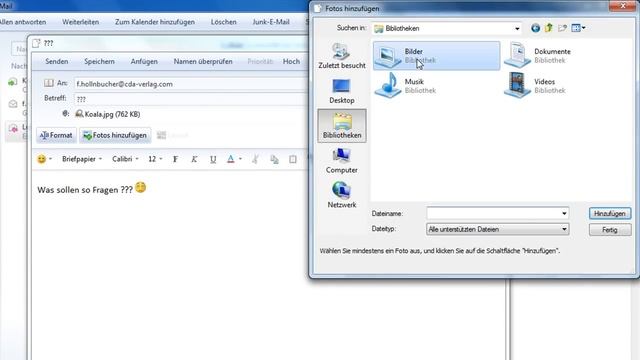
Task: Click the An recipient field
Action: pyautogui.click(x=190, y=84)
